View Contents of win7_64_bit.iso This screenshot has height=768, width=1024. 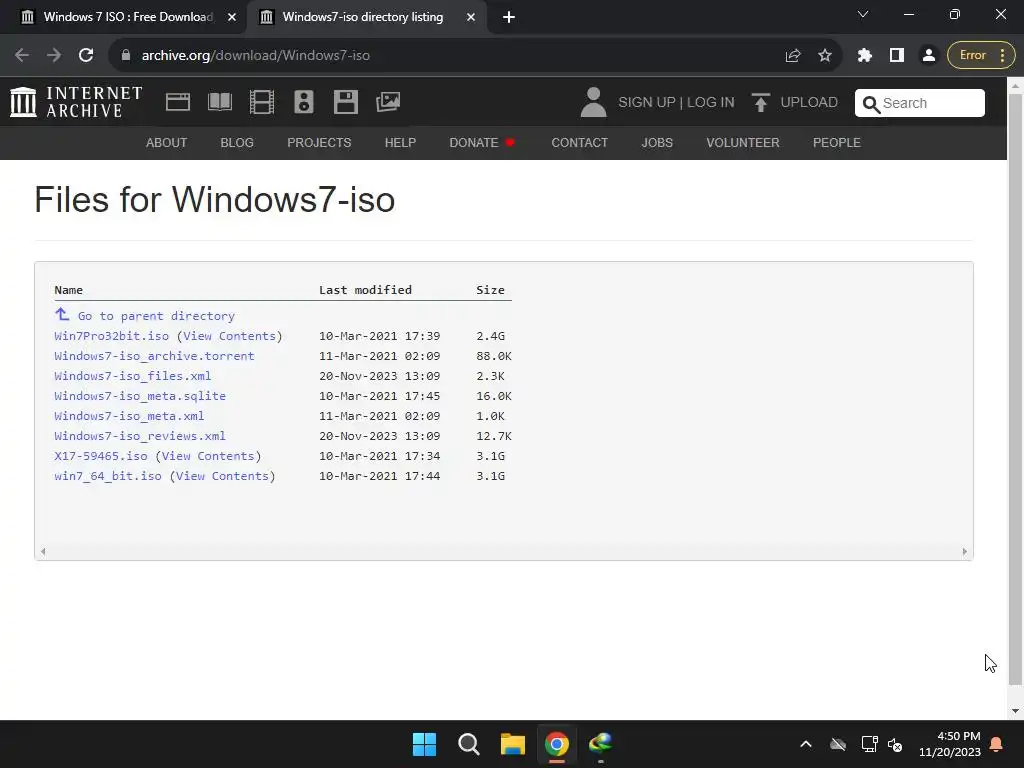click(x=222, y=476)
